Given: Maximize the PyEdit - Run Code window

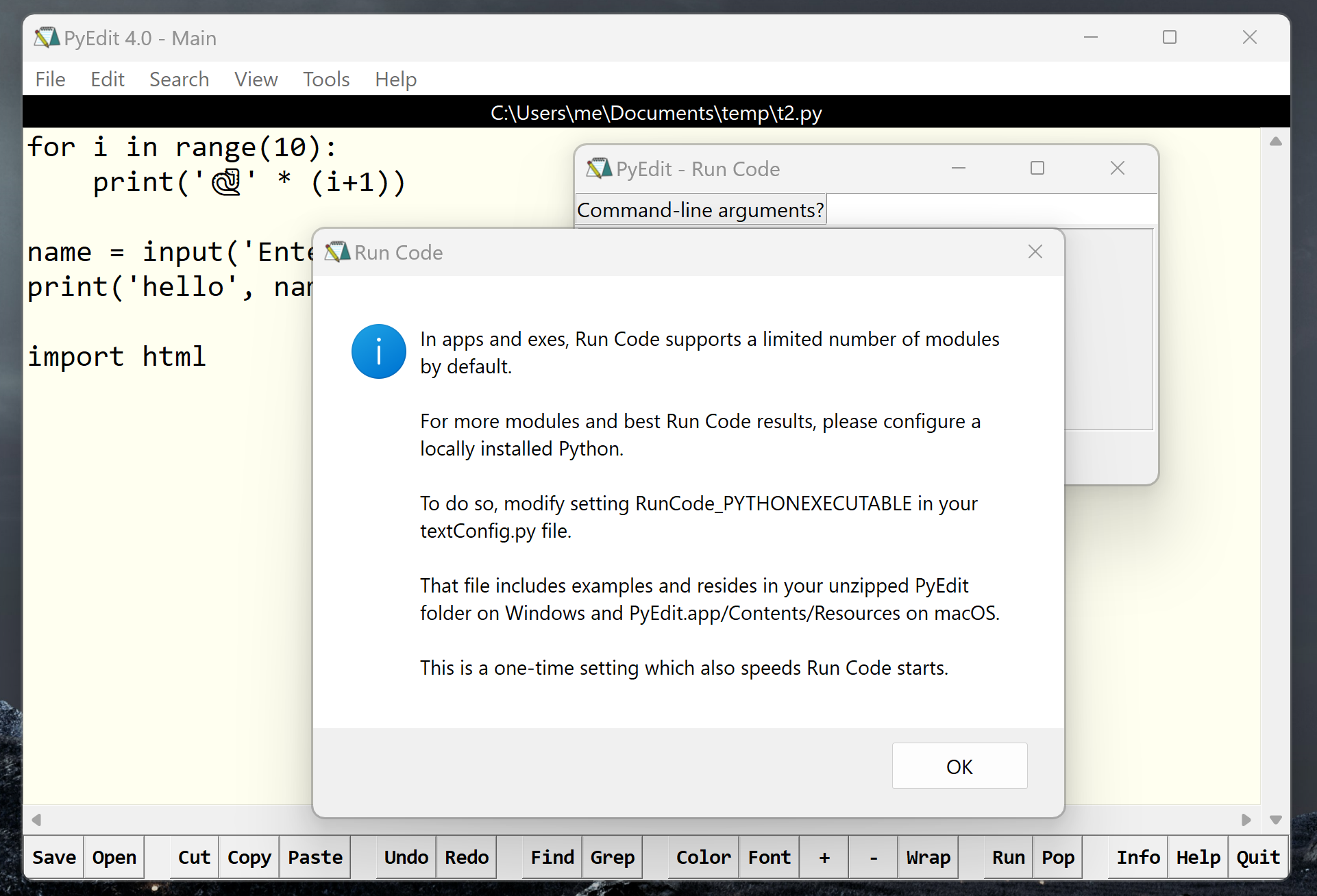Looking at the screenshot, I should click(x=1037, y=168).
